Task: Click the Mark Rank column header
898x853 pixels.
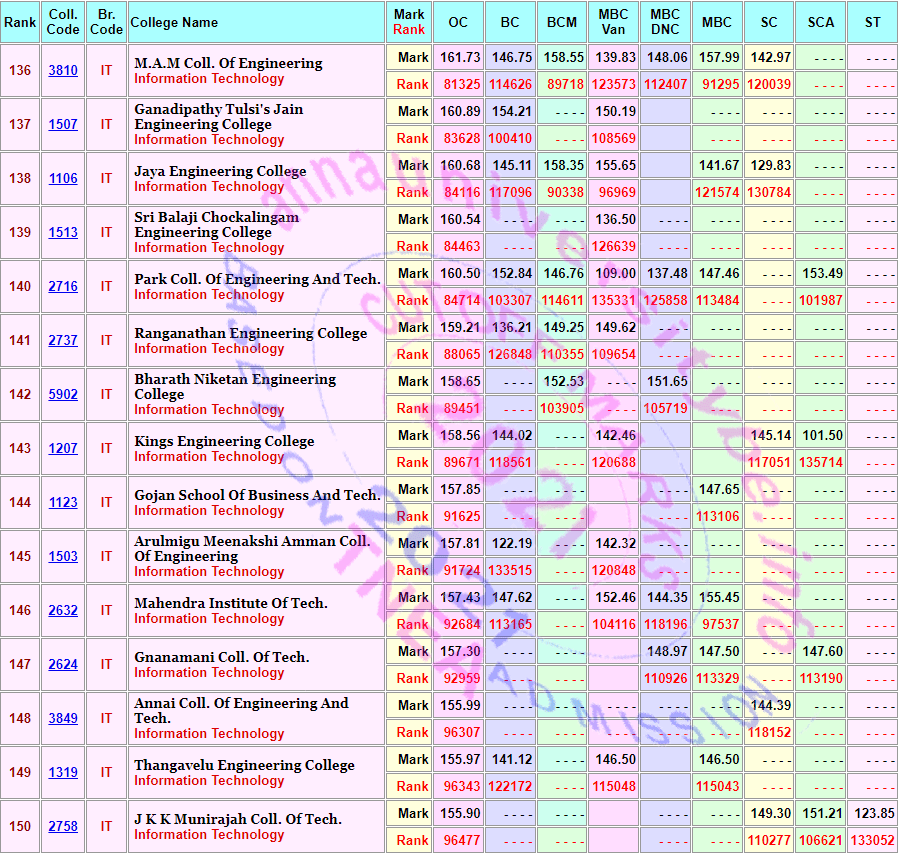Action: (x=409, y=22)
